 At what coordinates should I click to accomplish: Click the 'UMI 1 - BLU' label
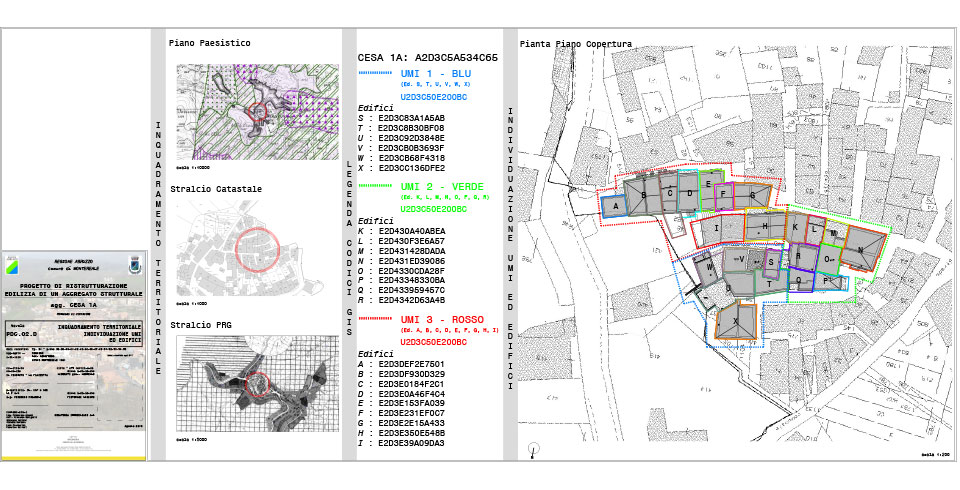click(x=435, y=74)
